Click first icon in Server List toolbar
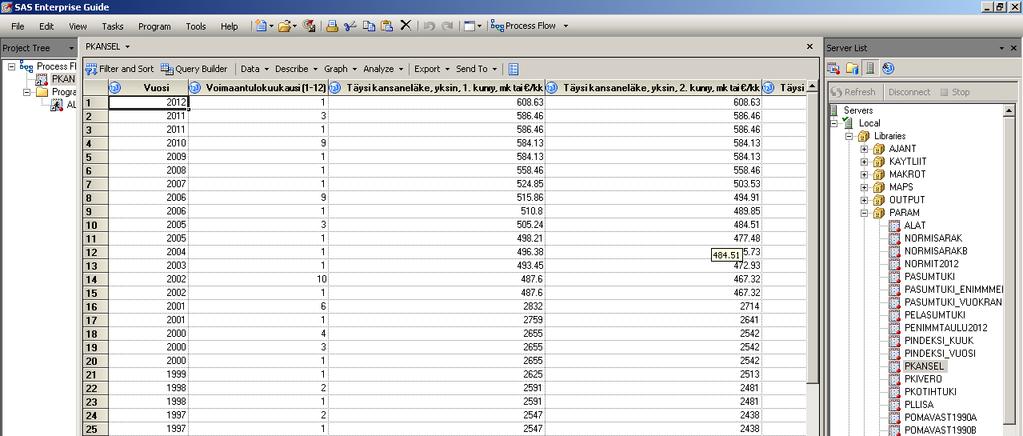The image size is (1023, 436). click(833, 69)
